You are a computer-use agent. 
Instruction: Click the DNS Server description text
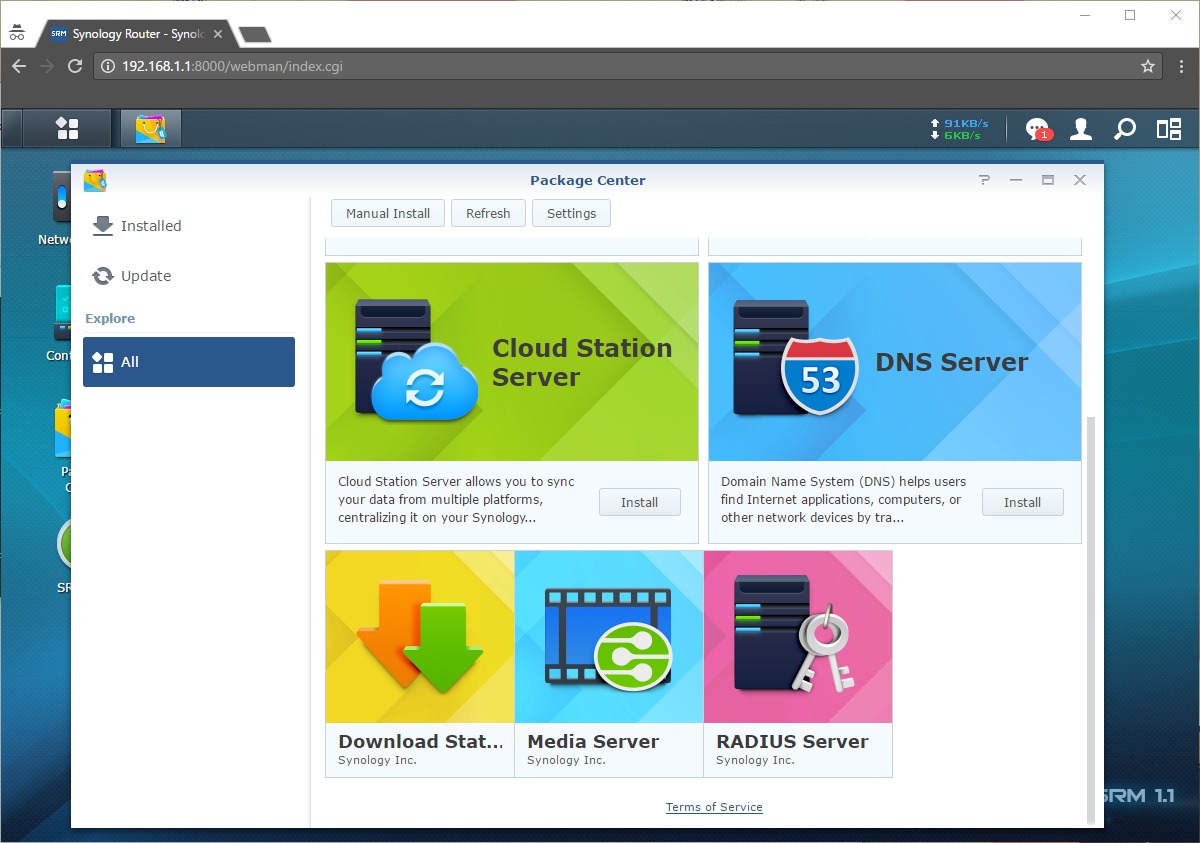tap(844, 500)
